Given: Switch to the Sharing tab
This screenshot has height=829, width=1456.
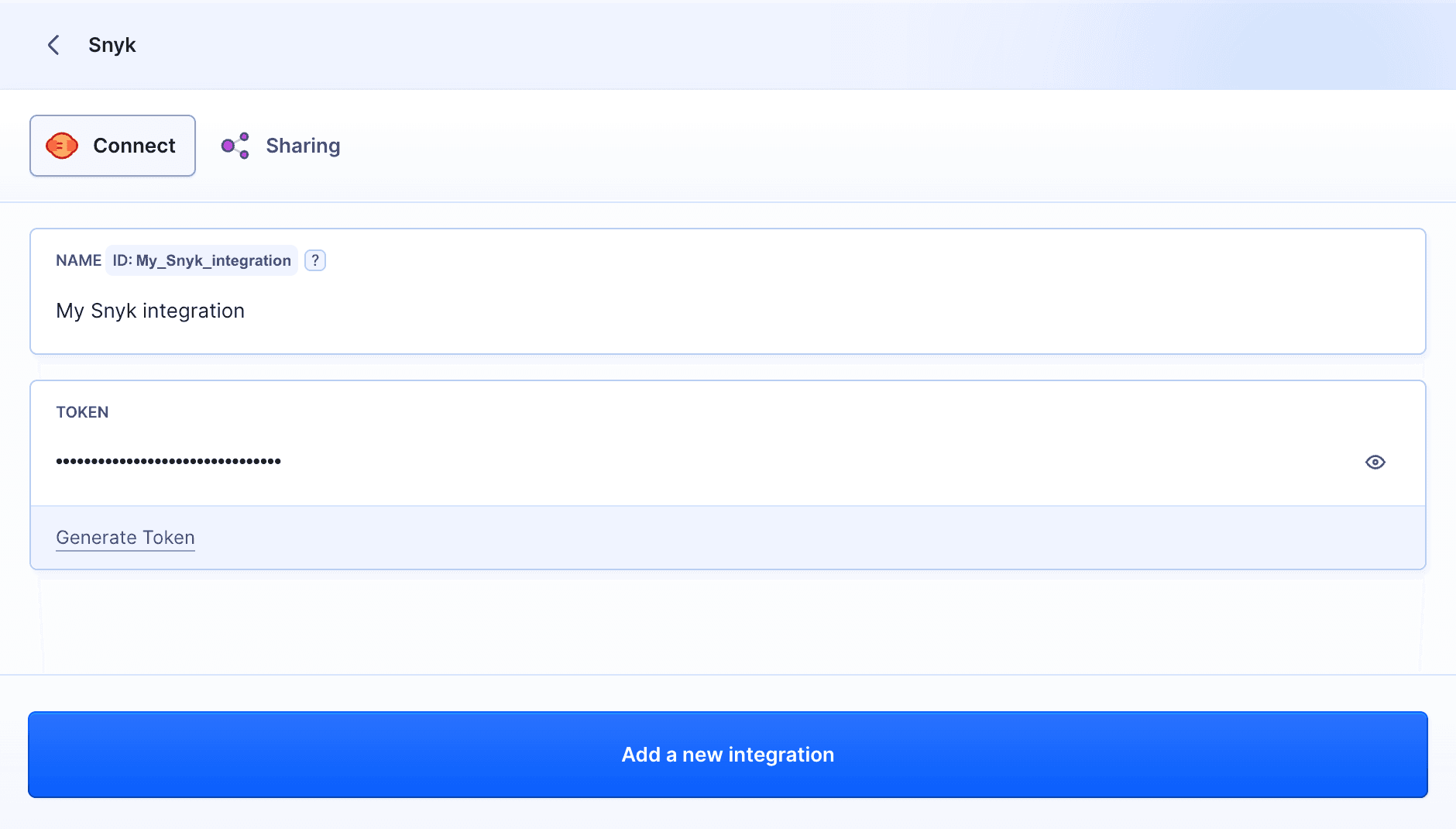Looking at the screenshot, I should 280,146.
